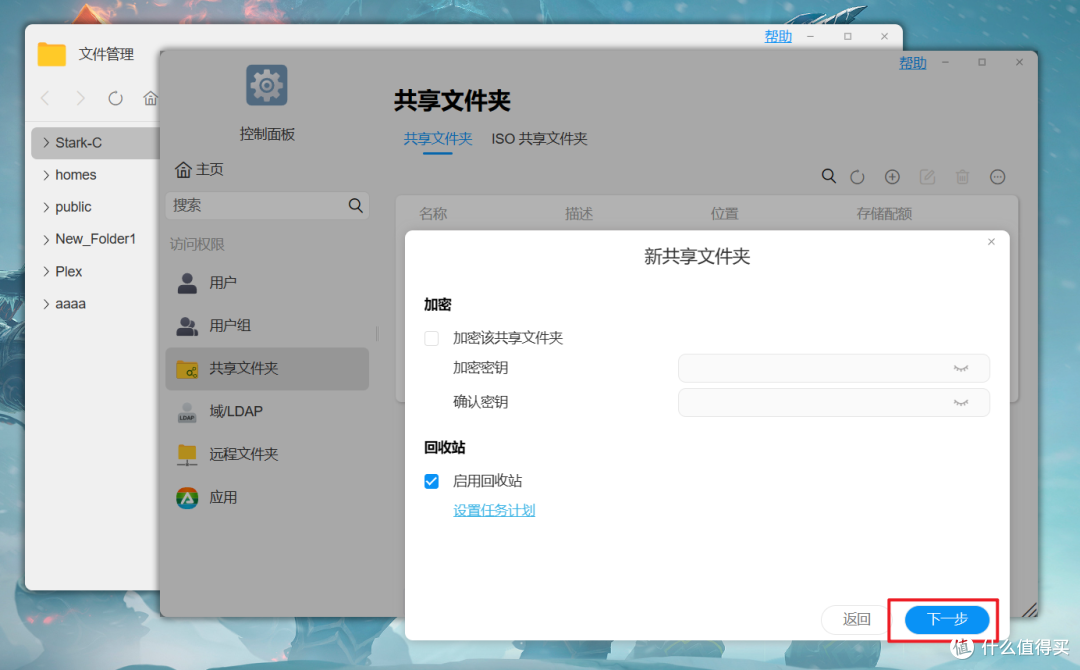Click the 下一步 button
Image resolution: width=1080 pixels, height=670 pixels.
click(x=947, y=619)
